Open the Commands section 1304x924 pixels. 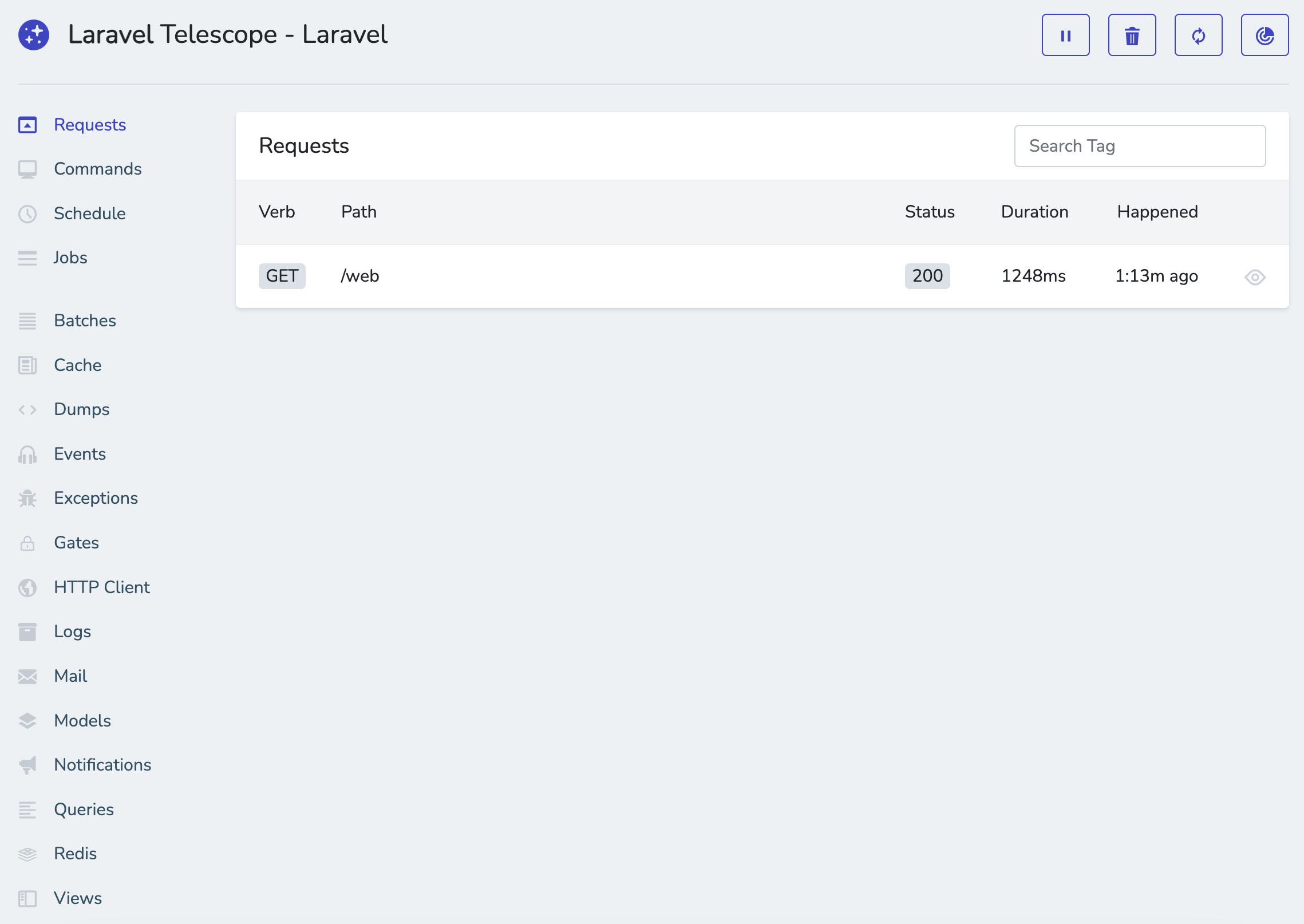point(97,169)
